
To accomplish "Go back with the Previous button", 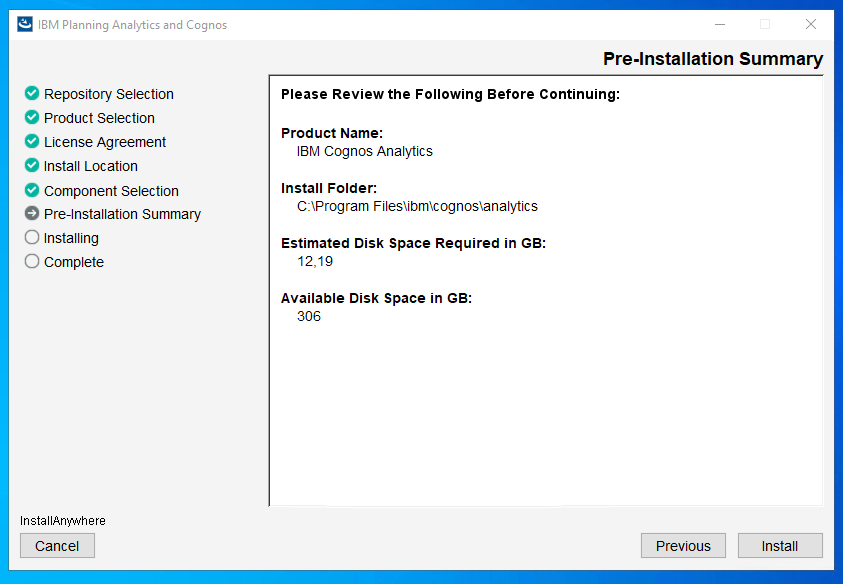I will (683, 545).
